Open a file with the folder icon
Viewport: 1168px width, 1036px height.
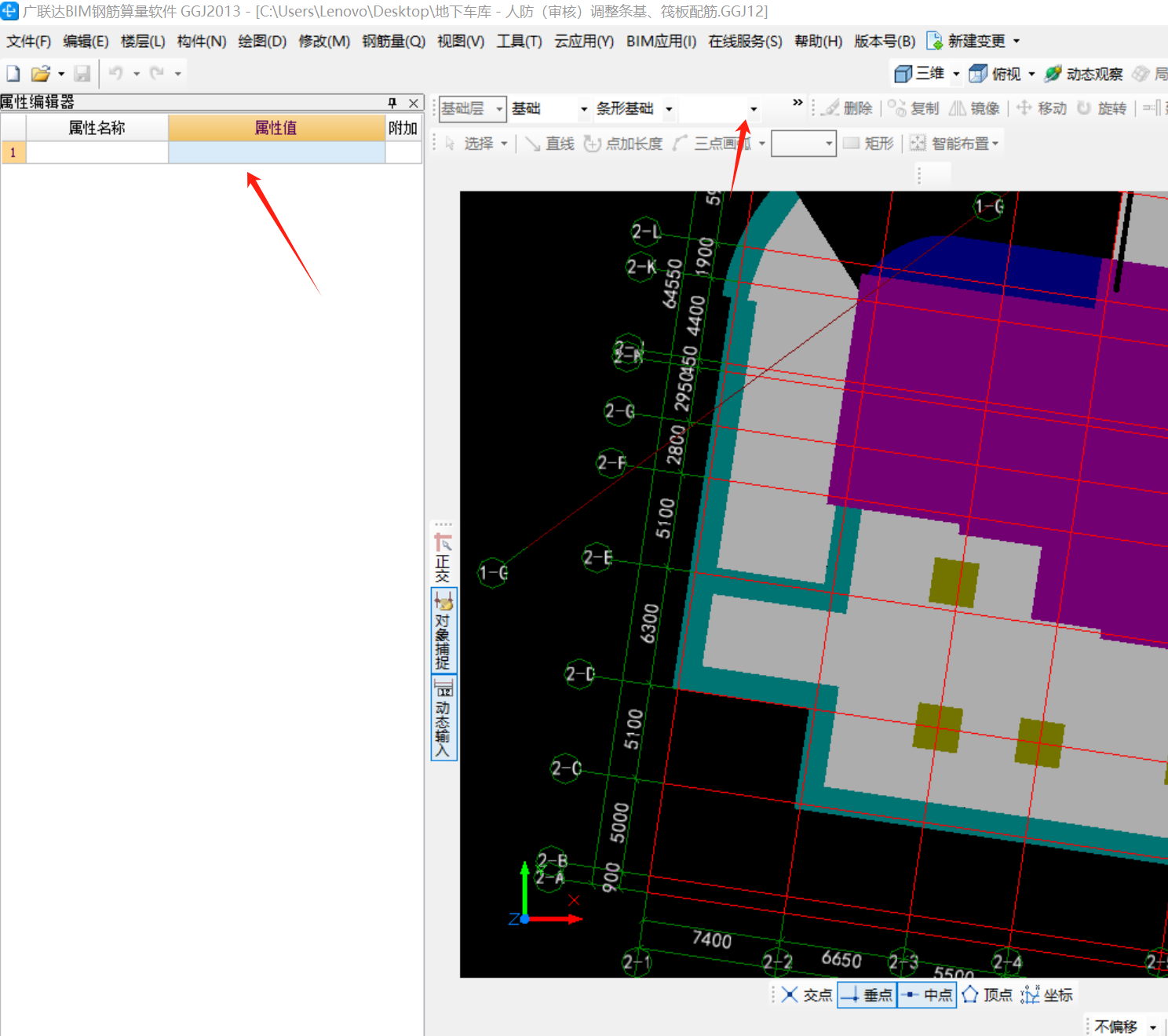click(x=40, y=74)
